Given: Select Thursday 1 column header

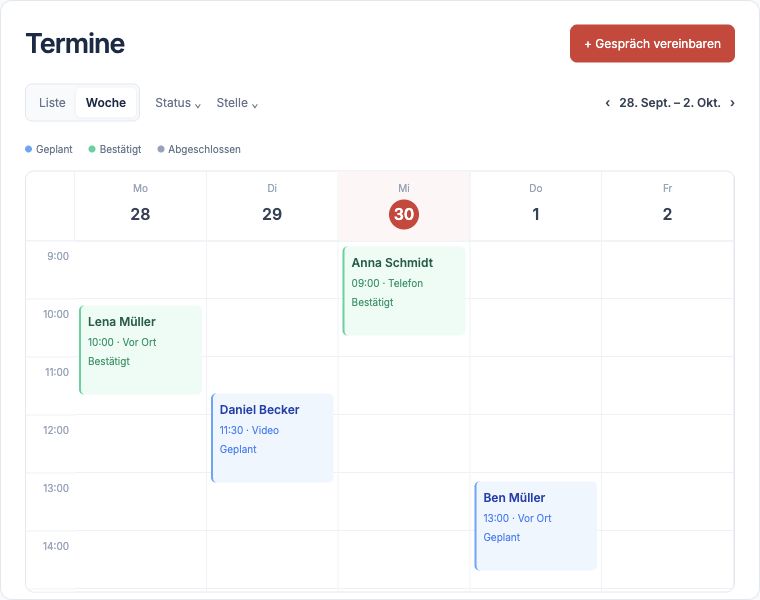Looking at the screenshot, I should pyautogui.click(x=536, y=205).
